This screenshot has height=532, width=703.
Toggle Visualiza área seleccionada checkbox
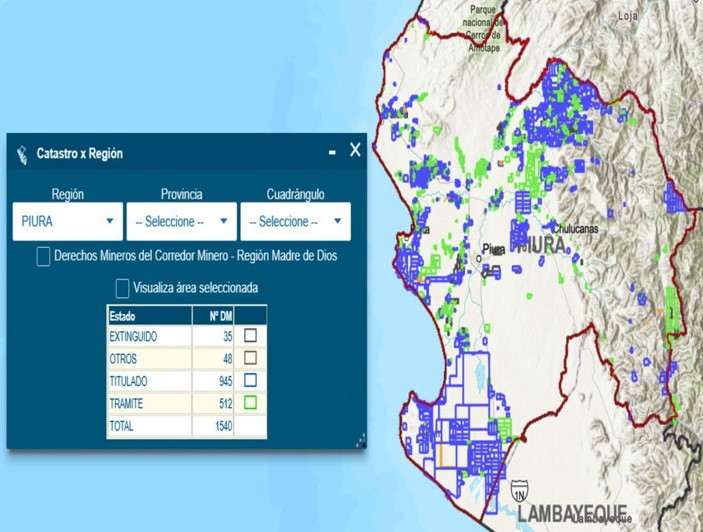(122, 288)
